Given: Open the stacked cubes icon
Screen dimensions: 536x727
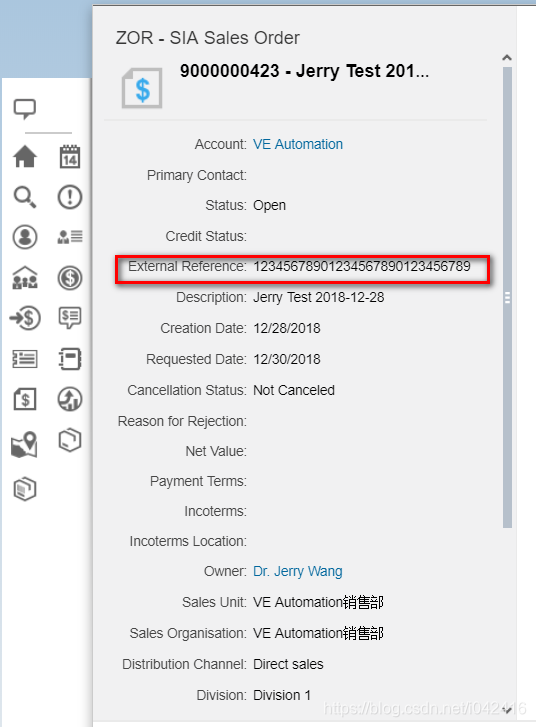Looking at the screenshot, I should [25, 489].
